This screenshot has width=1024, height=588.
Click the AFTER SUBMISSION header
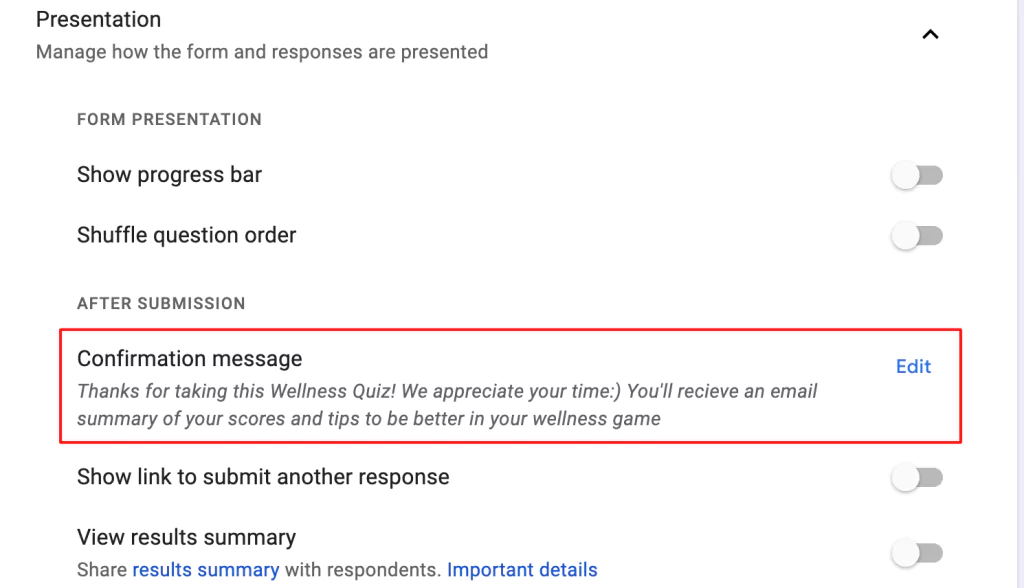(159, 303)
